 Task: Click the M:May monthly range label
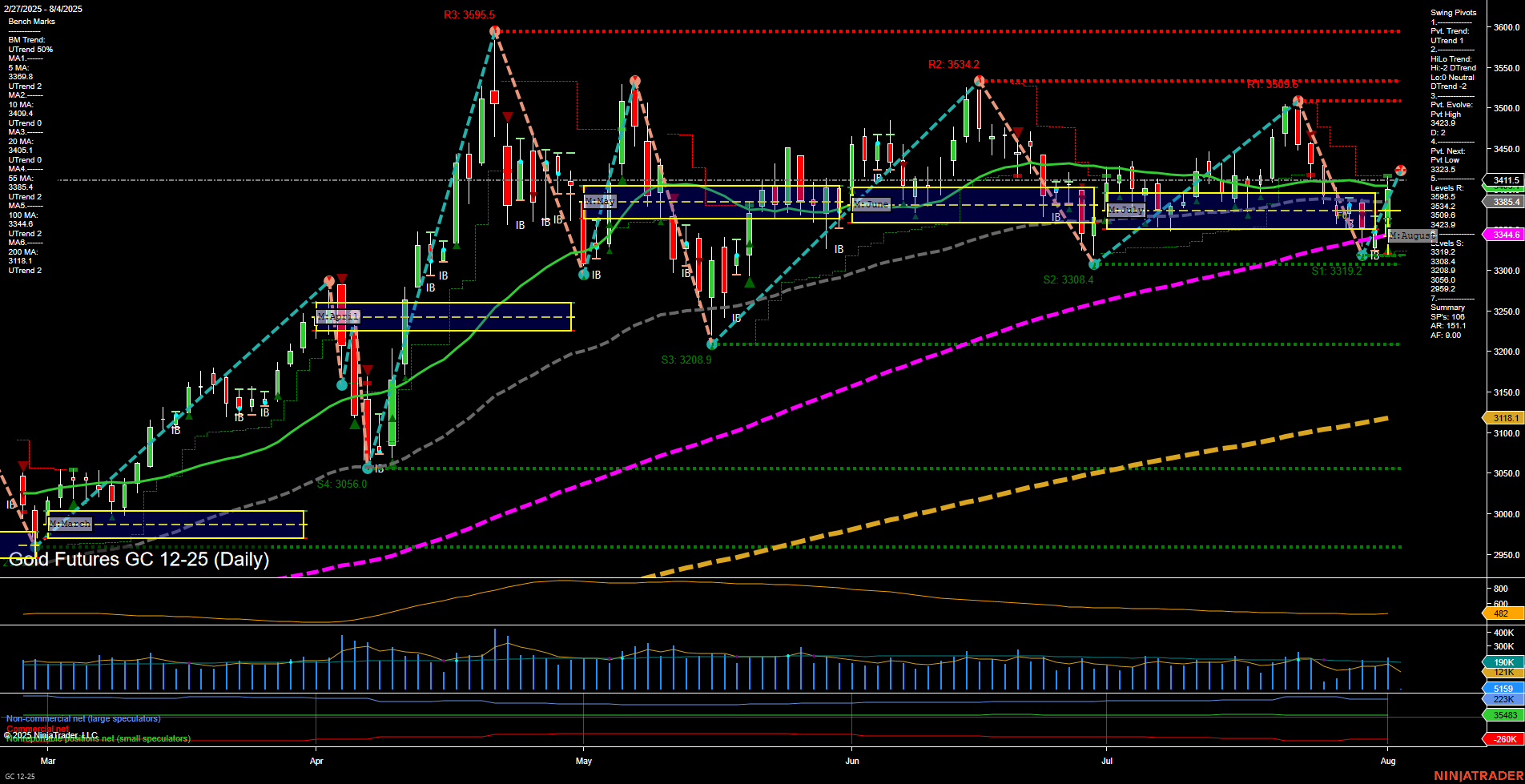(x=600, y=202)
